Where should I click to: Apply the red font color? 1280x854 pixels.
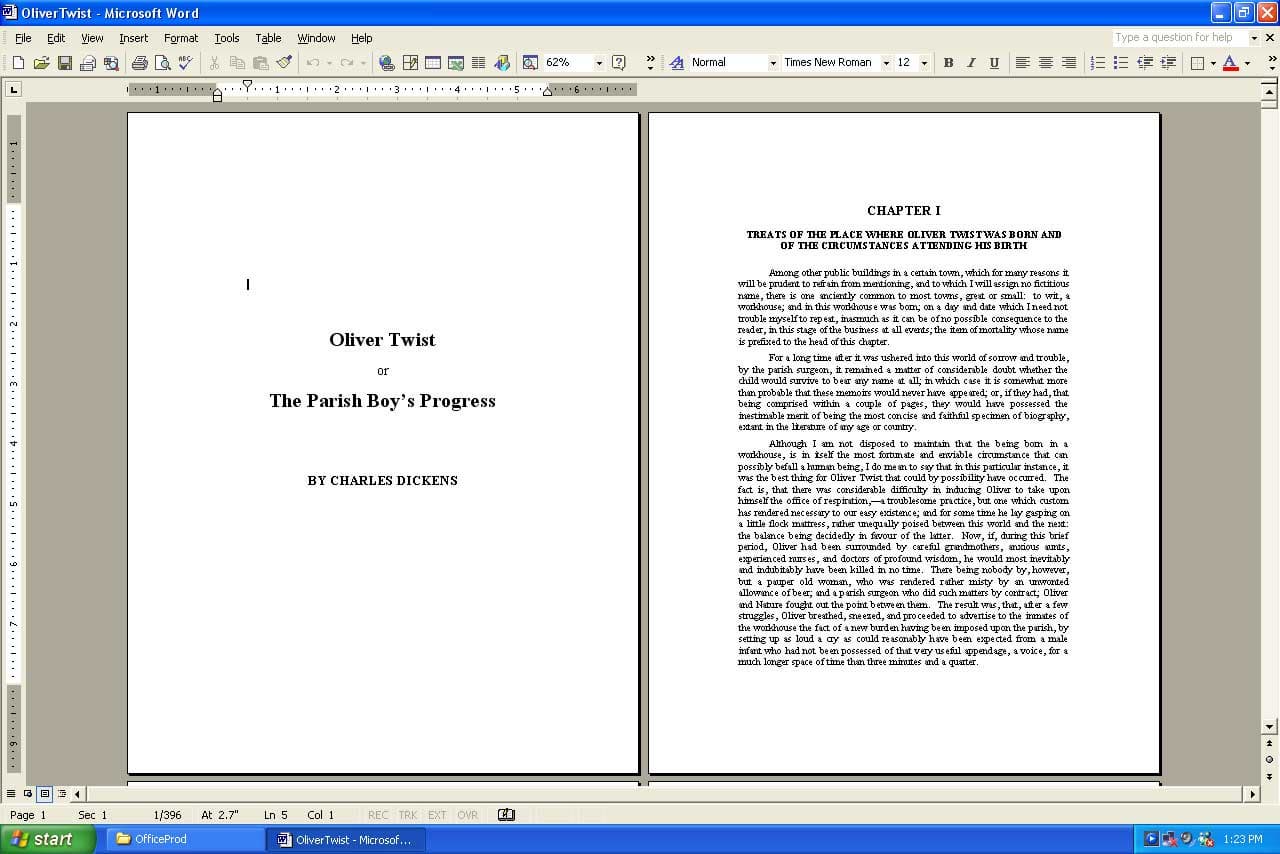1231,63
